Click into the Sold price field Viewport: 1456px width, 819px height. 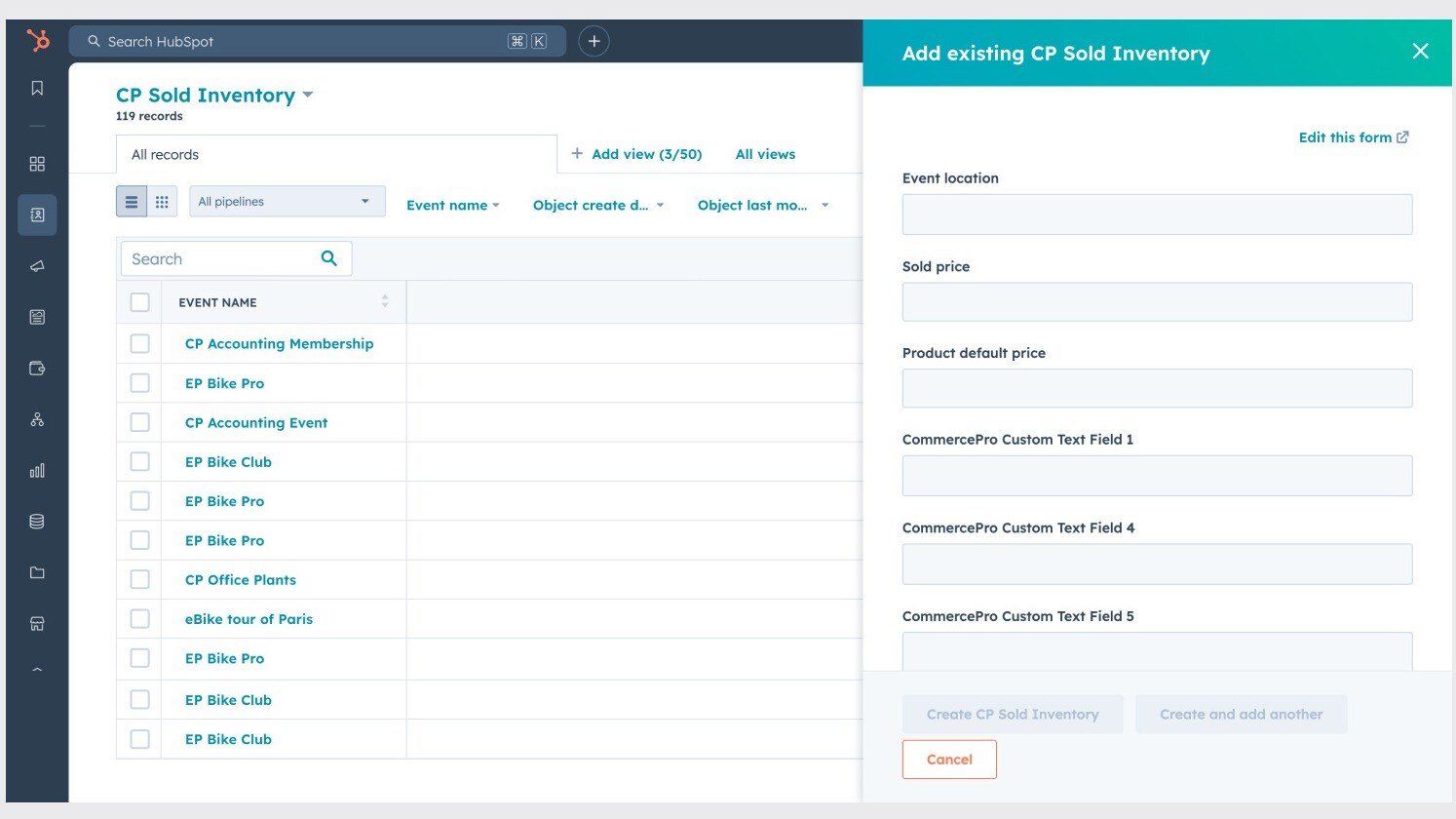click(x=1157, y=302)
